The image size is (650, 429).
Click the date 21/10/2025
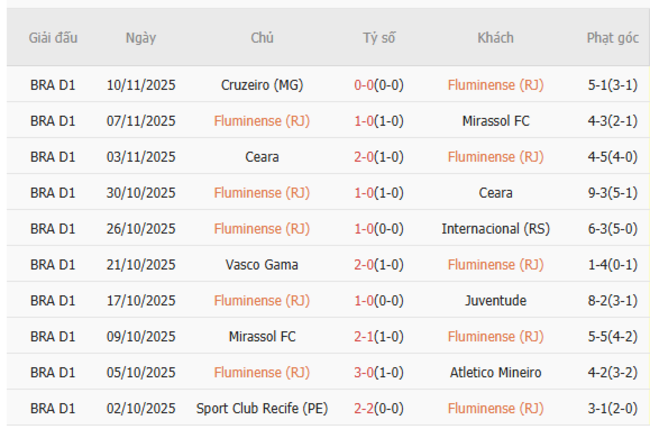pyautogui.click(x=141, y=265)
